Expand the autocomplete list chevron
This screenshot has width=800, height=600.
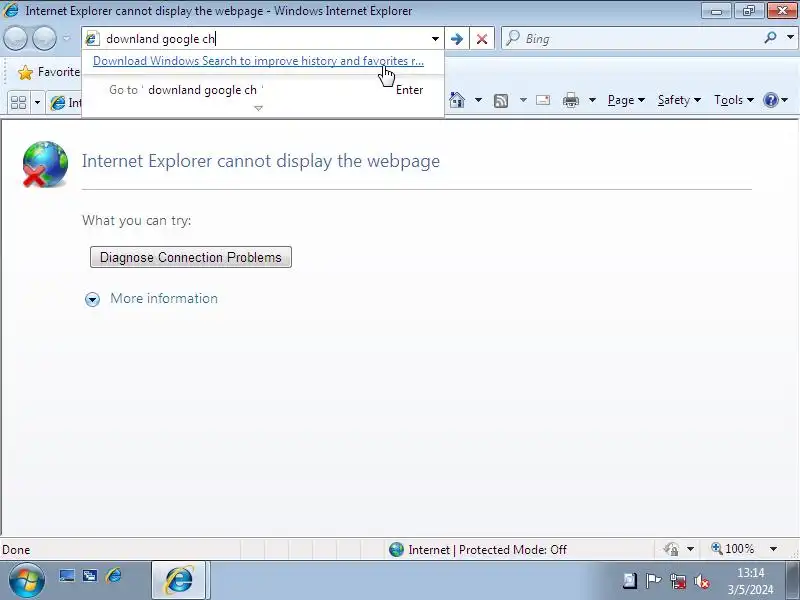tap(258, 108)
